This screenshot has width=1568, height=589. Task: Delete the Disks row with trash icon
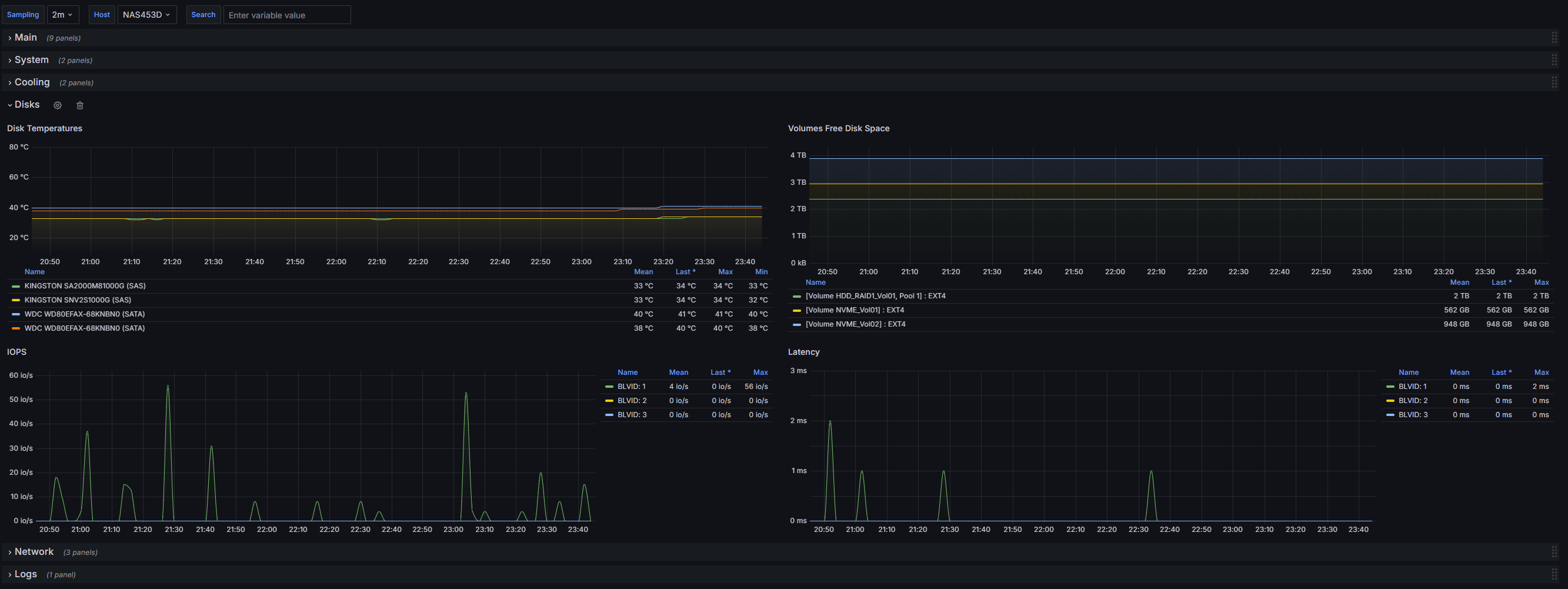80,105
